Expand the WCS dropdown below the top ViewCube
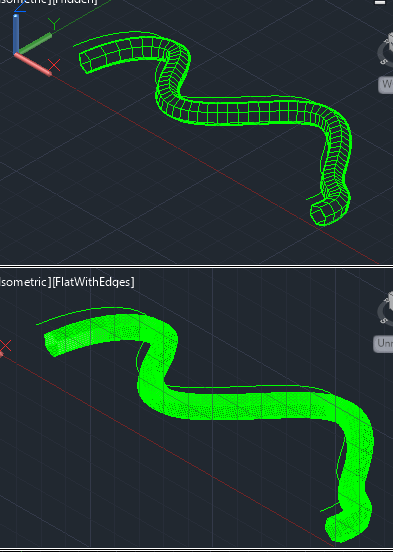The image size is (393, 552). [x=386, y=84]
